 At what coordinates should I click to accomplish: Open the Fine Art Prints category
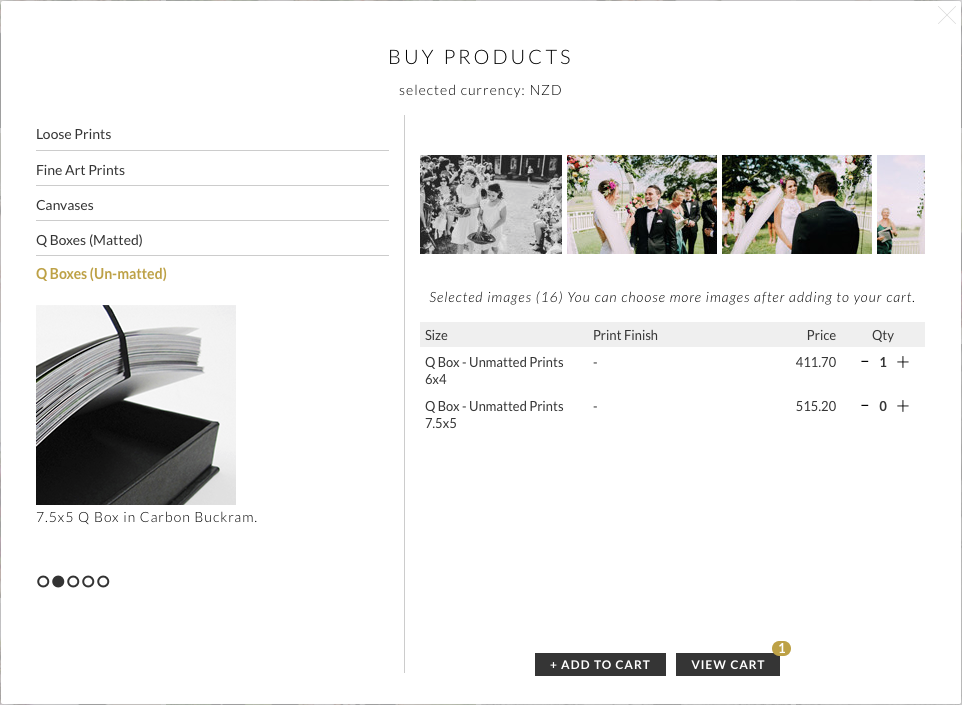(80, 170)
